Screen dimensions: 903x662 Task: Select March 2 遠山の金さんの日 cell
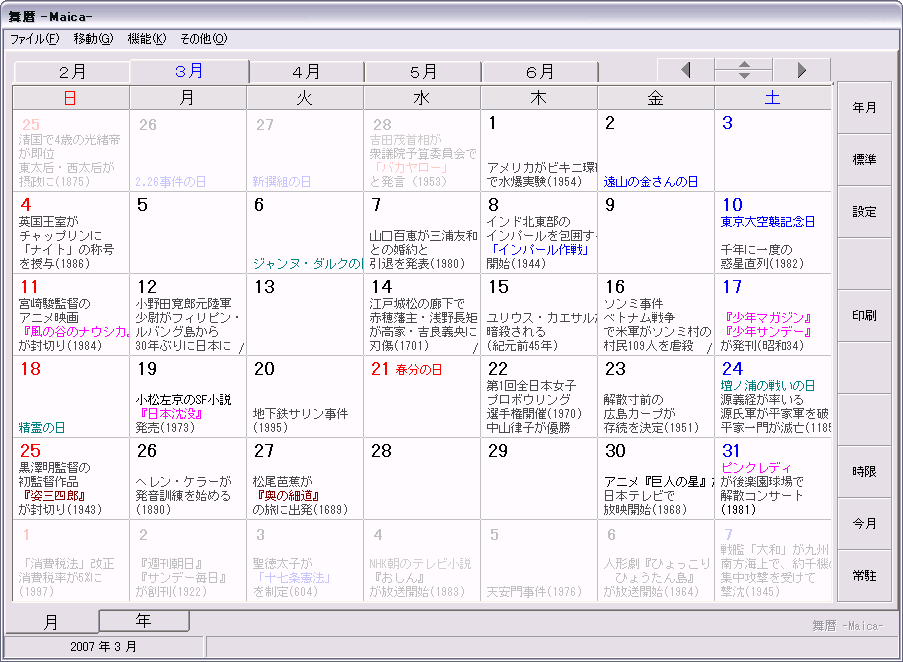655,151
